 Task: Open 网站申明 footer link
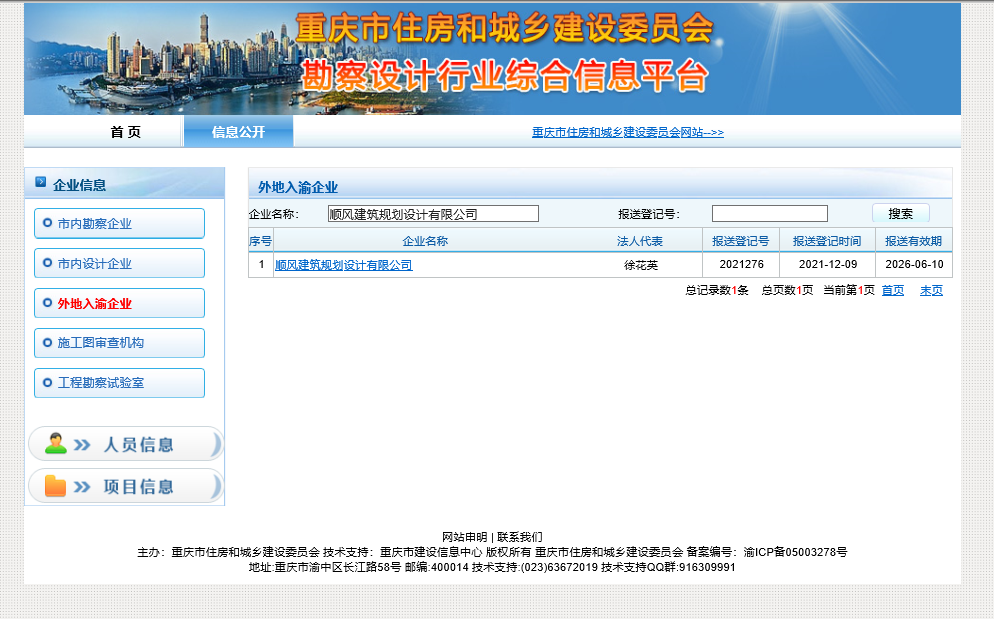pyautogui.click(x=465, y=537)
